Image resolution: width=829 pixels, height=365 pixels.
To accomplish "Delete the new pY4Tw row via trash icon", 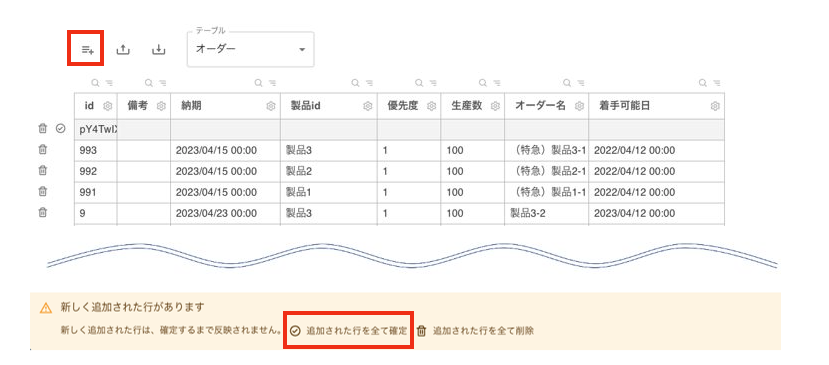I will coord(43,129).
